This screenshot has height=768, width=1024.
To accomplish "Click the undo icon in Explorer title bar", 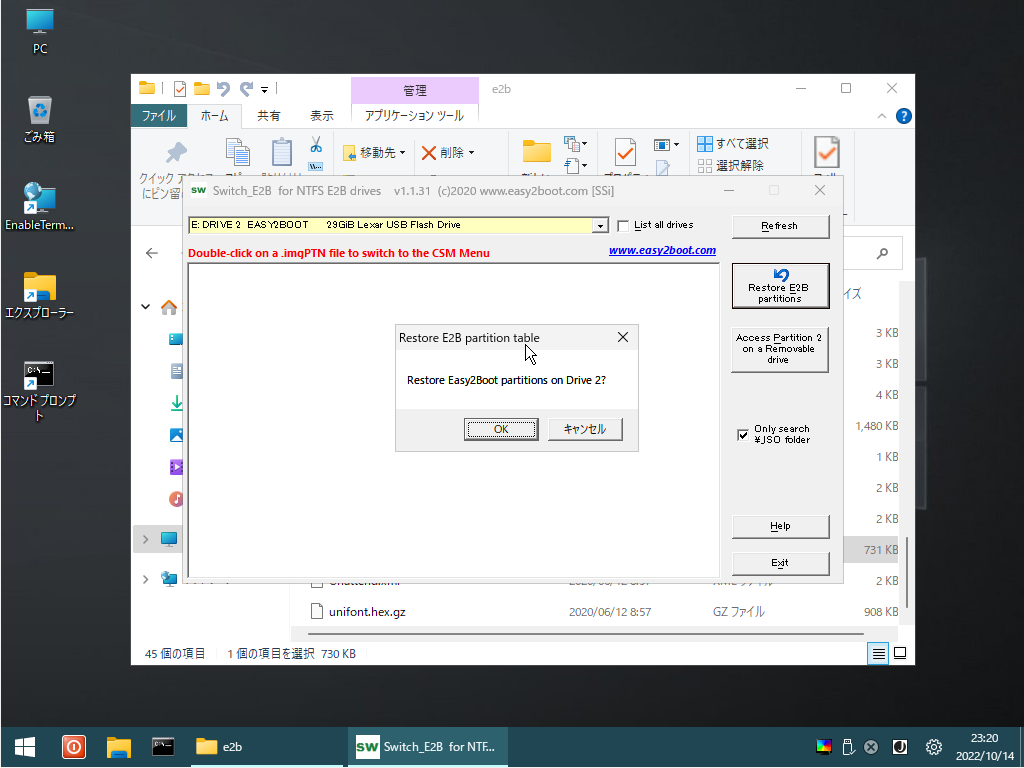I will pos(223,89).
